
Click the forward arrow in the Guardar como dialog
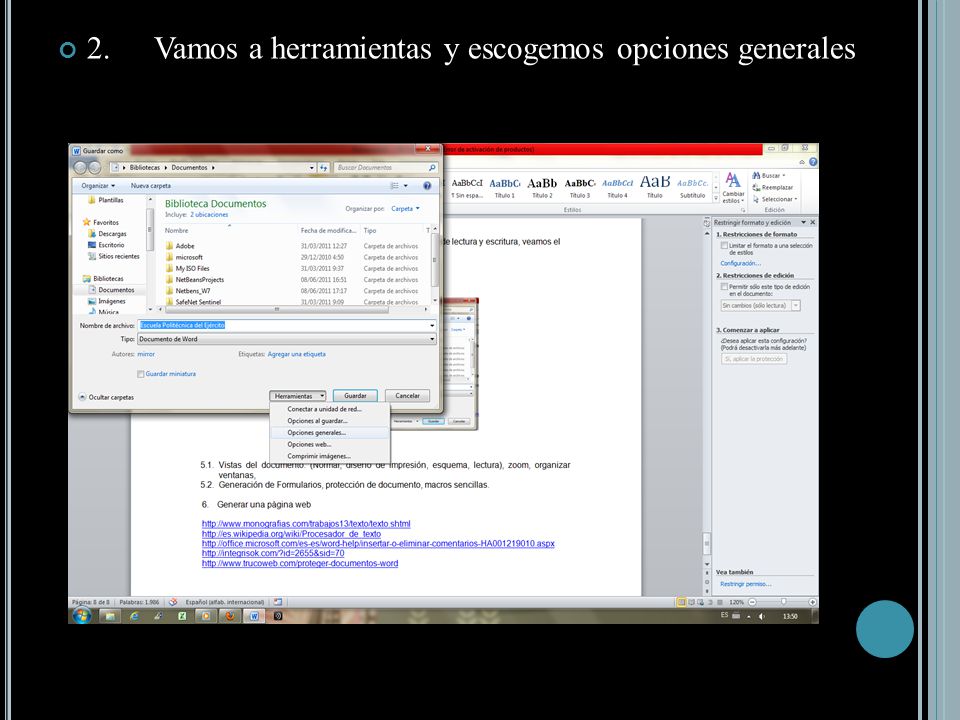(x=94, y=167)
